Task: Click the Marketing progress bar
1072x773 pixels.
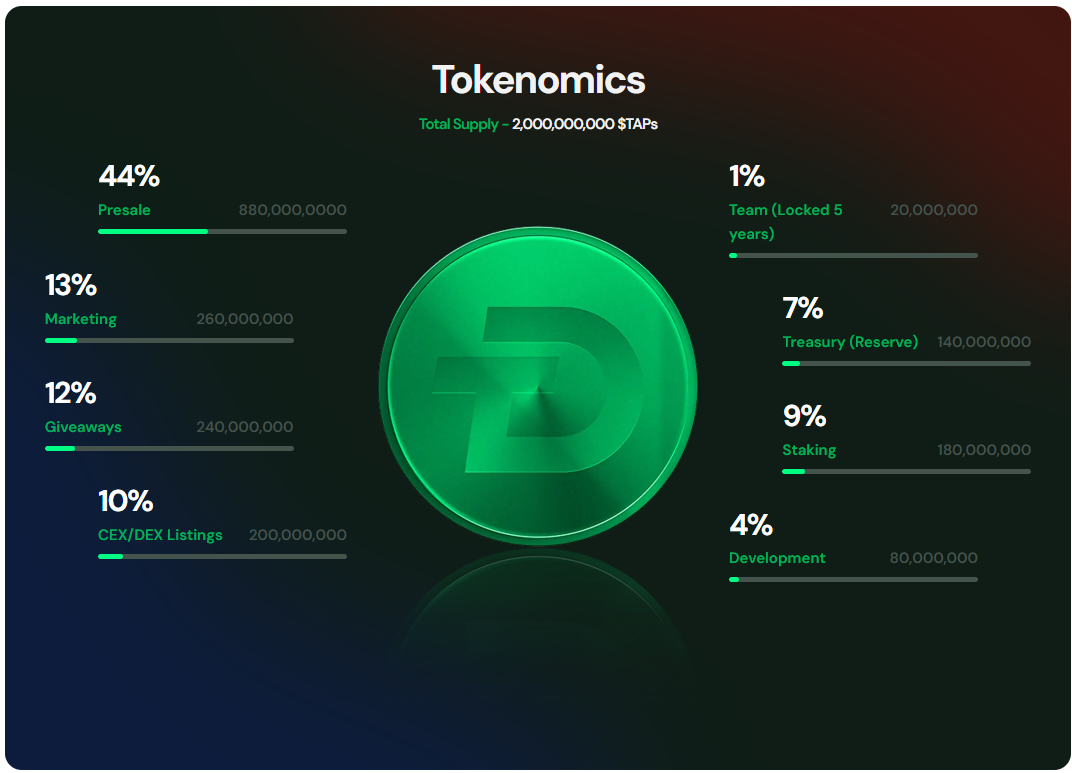Action: [169, 340]
